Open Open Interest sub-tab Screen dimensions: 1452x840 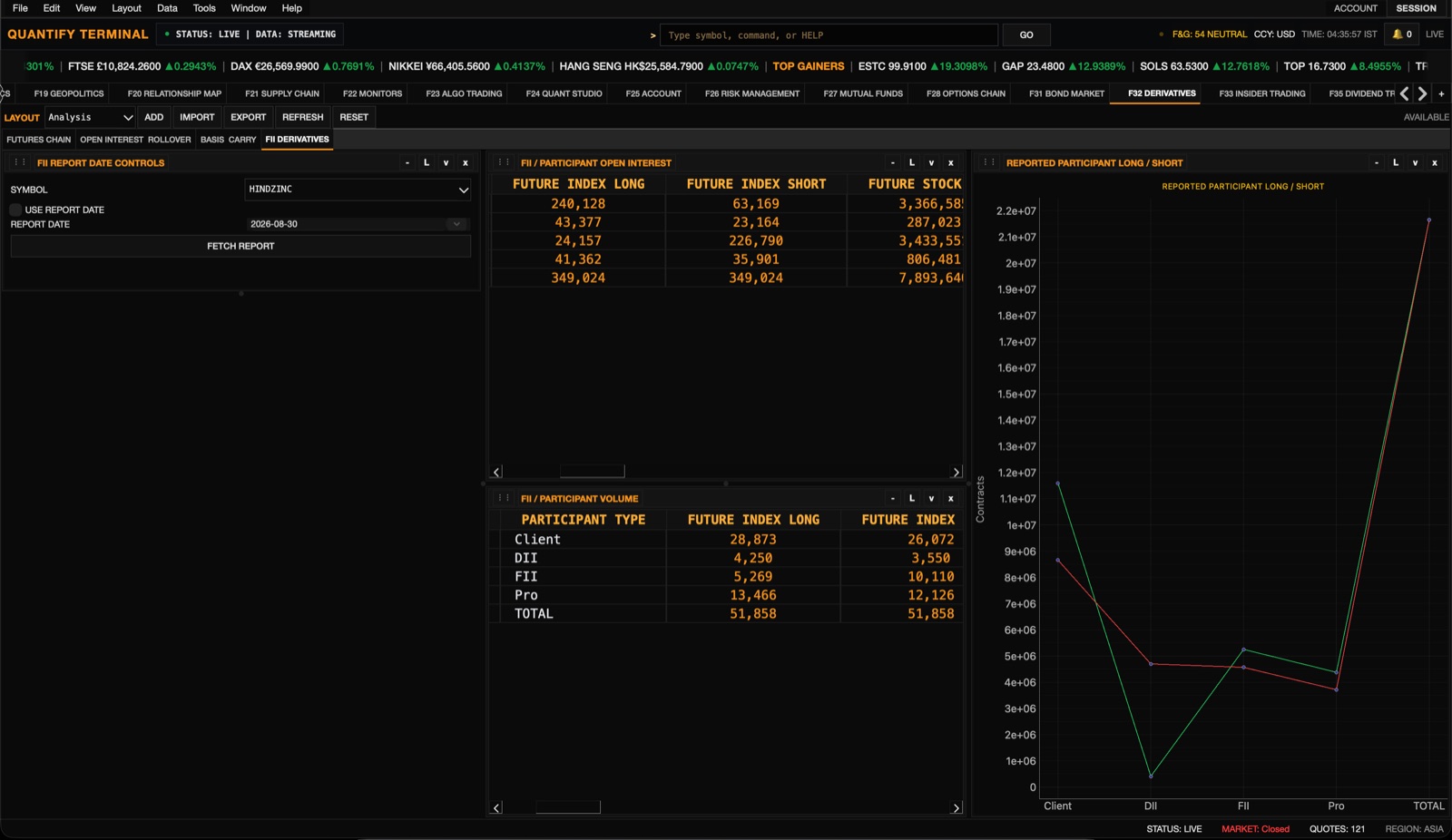pos(112,140)
